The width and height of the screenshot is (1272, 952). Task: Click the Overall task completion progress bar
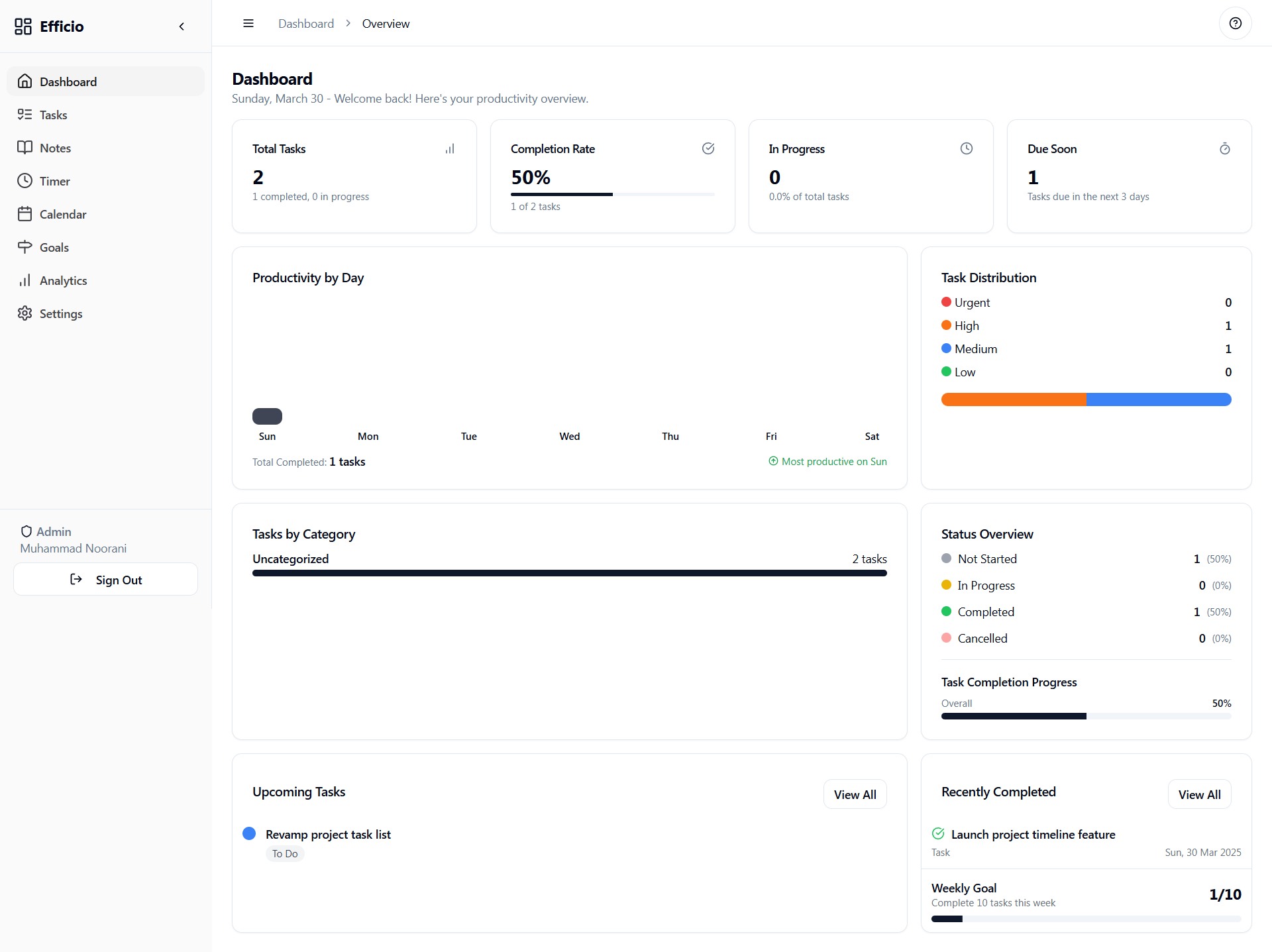click(x=1086, y=716)
